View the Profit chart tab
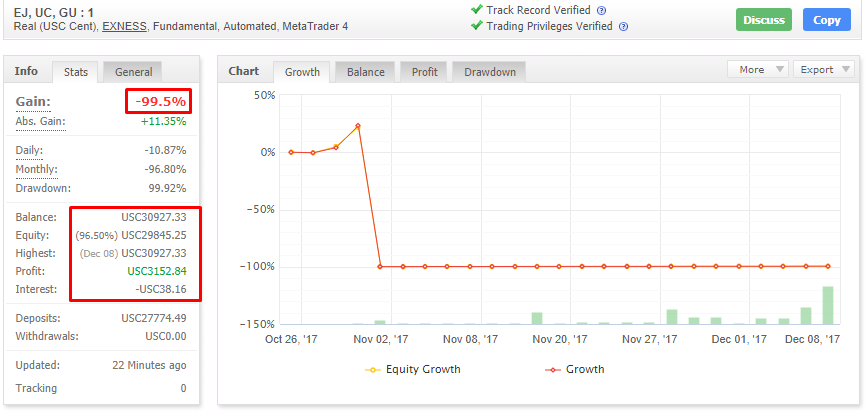Viewport: 865px width, 419px height. tap(423, 72)
